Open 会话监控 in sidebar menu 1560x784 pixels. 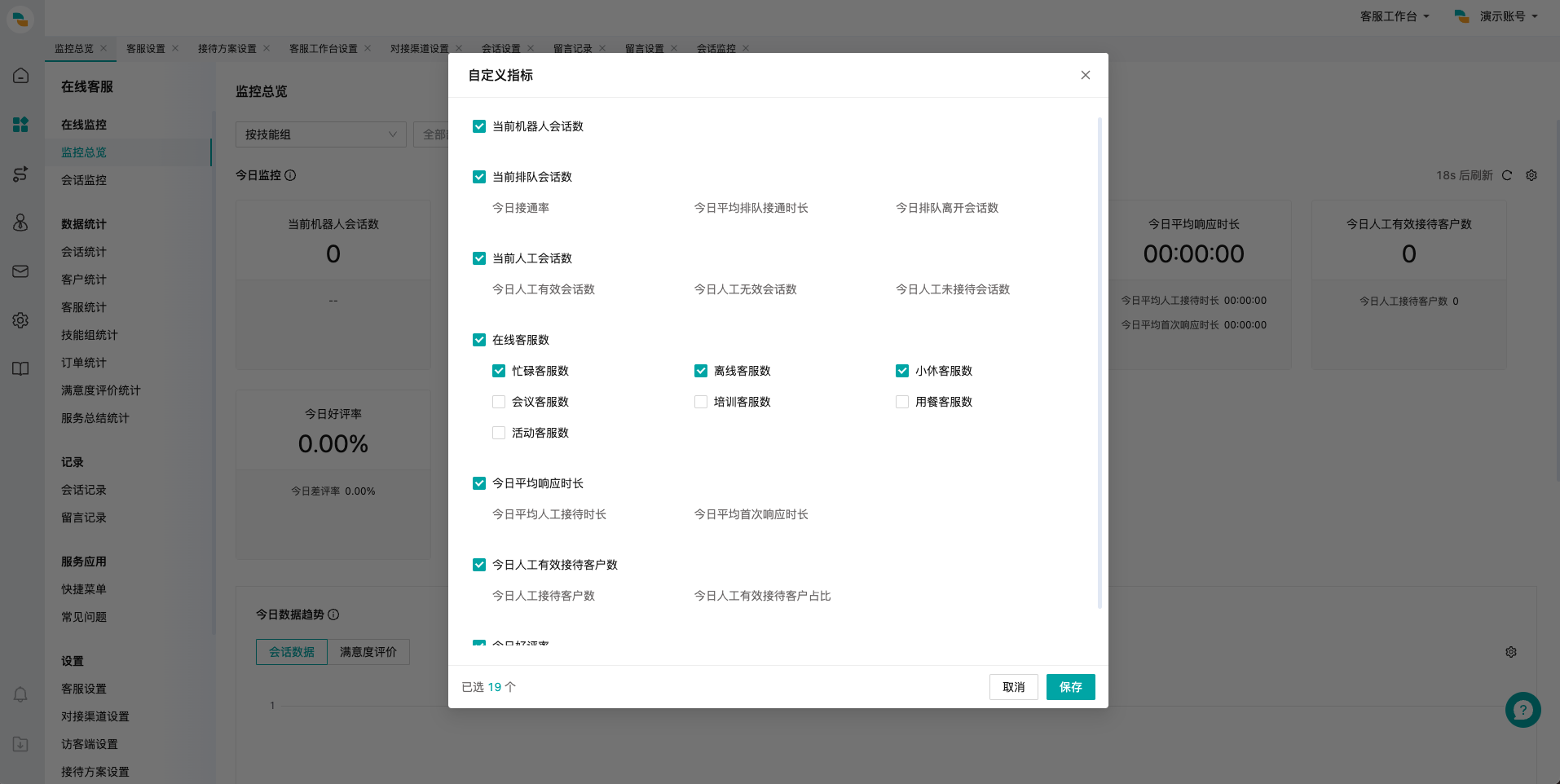[84, 180]
